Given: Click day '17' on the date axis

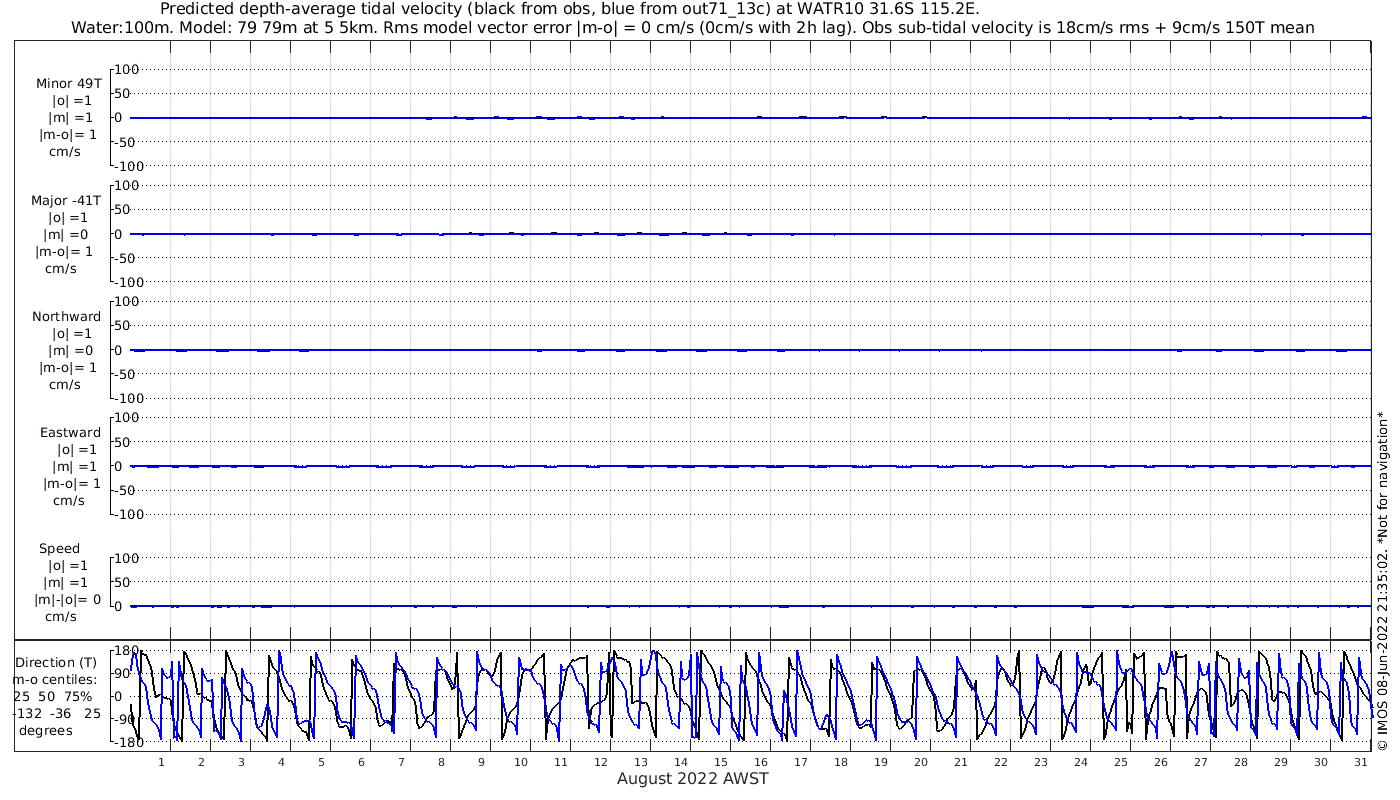Looking at the screenshot, I should click(801, 762).
